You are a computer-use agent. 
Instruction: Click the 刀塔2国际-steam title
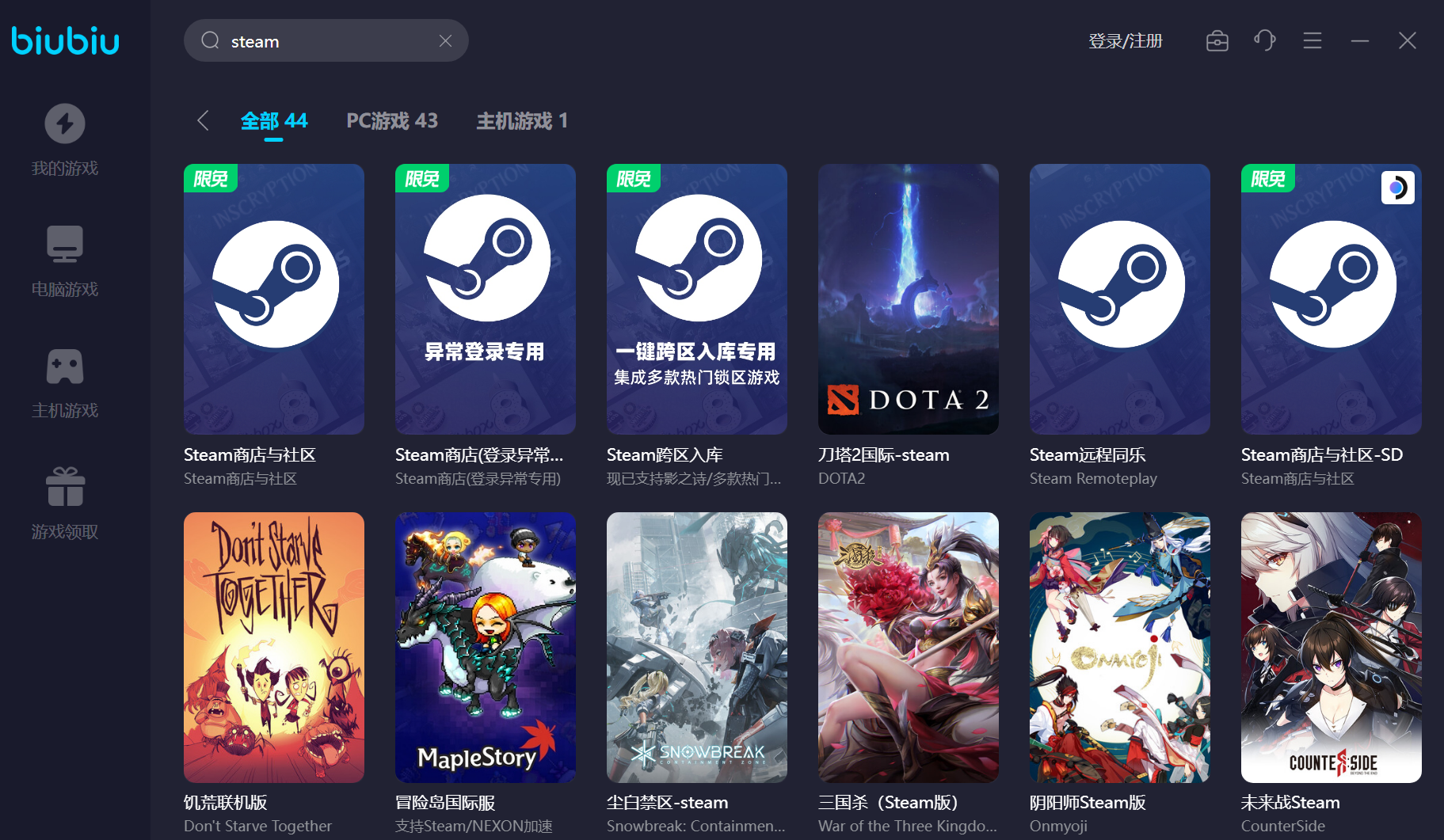(x=884, y=455)
